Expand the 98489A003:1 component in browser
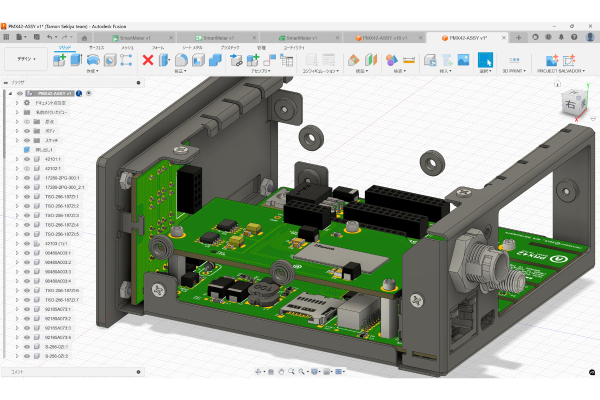 pyautogui.click(x=17, y=253)
